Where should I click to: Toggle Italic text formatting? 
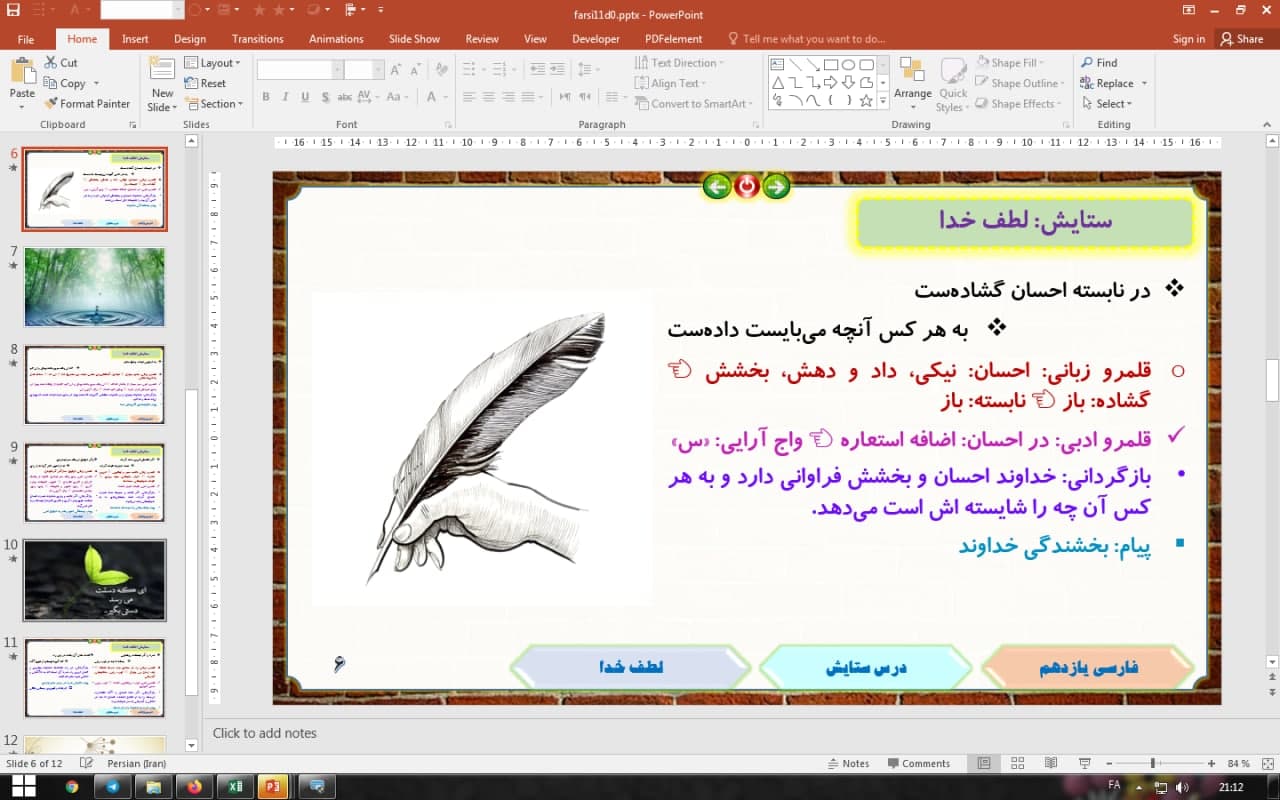pos(286,97)
